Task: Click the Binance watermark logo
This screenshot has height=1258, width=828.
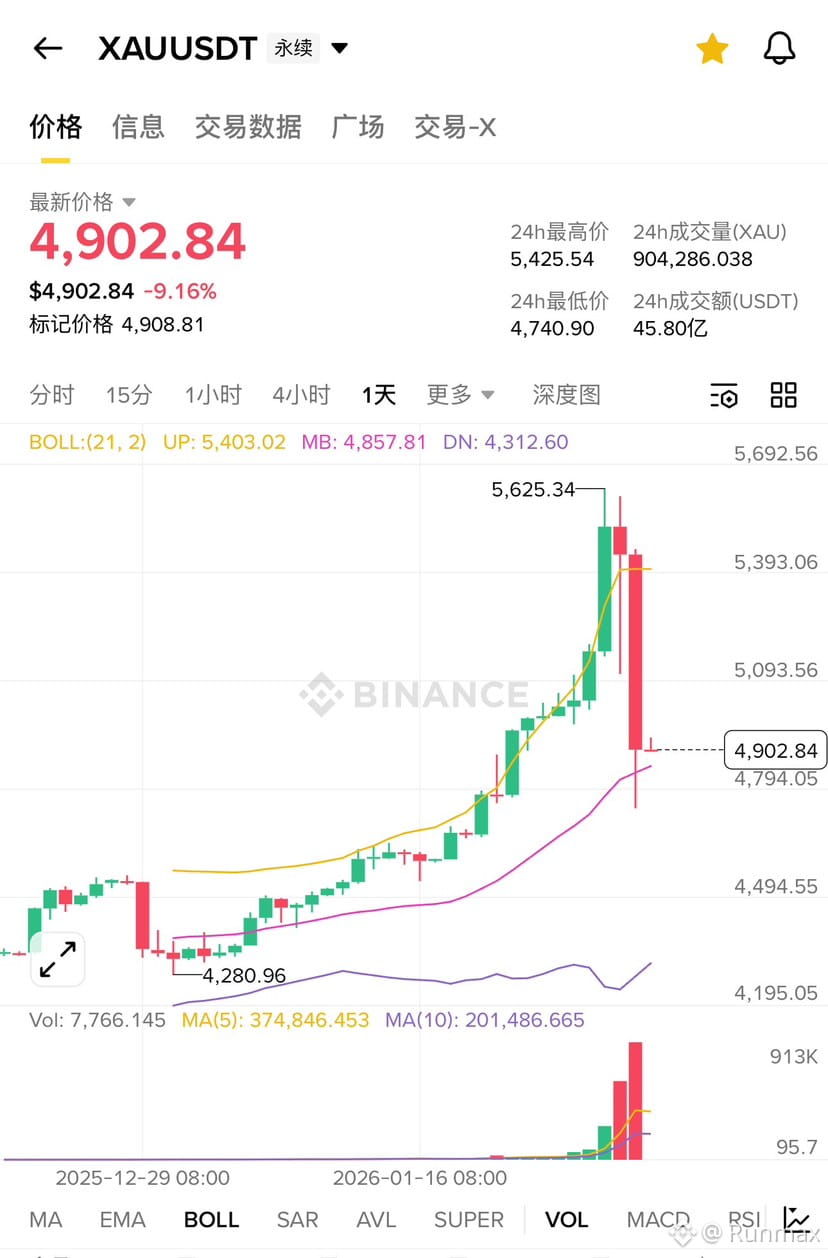Action: [414, 694]
